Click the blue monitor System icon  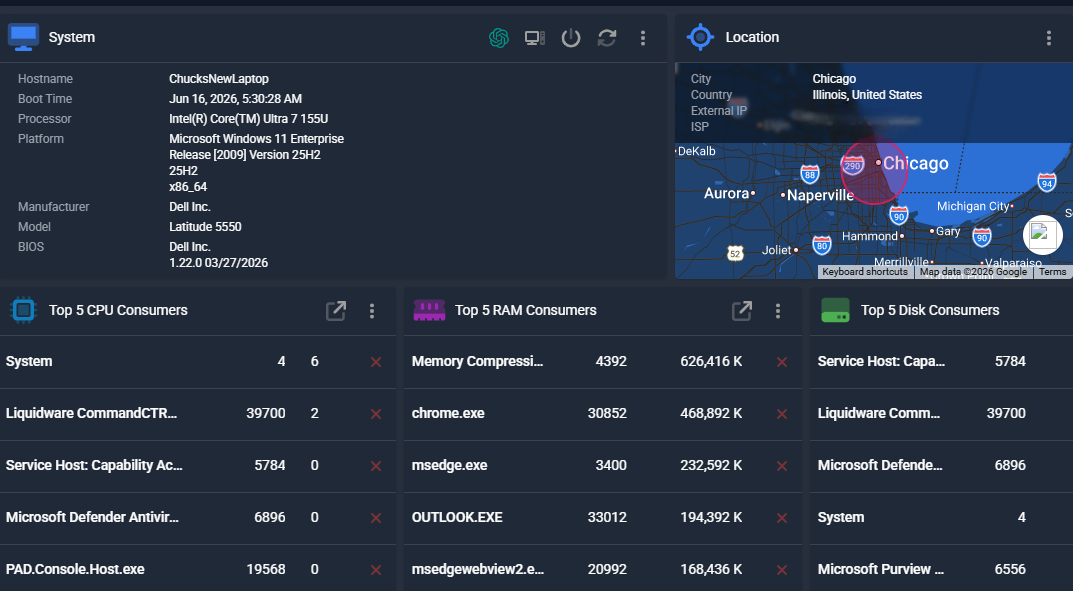coord(23,37)
